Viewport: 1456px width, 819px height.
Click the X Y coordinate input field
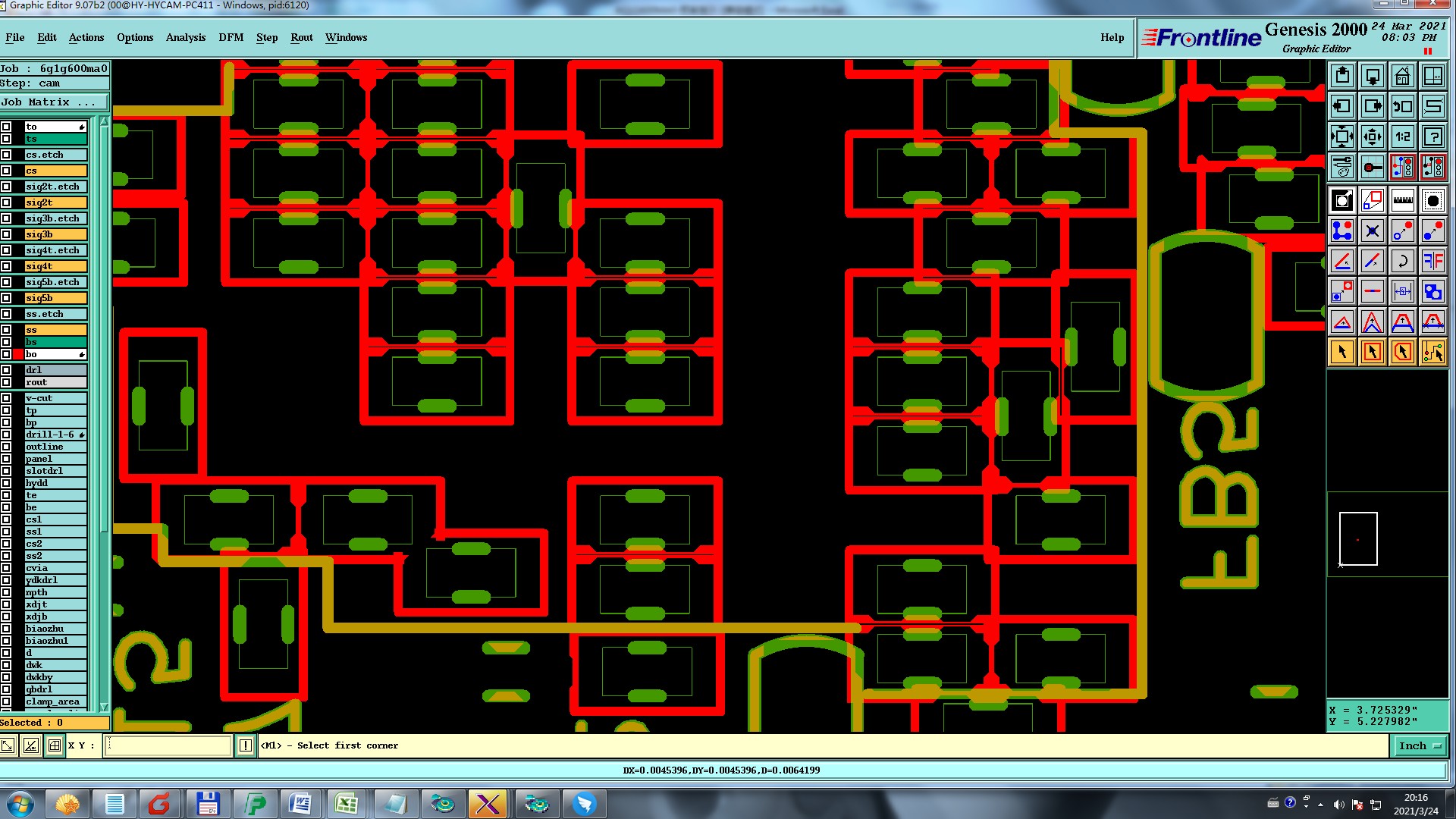[x=168, y=746]
